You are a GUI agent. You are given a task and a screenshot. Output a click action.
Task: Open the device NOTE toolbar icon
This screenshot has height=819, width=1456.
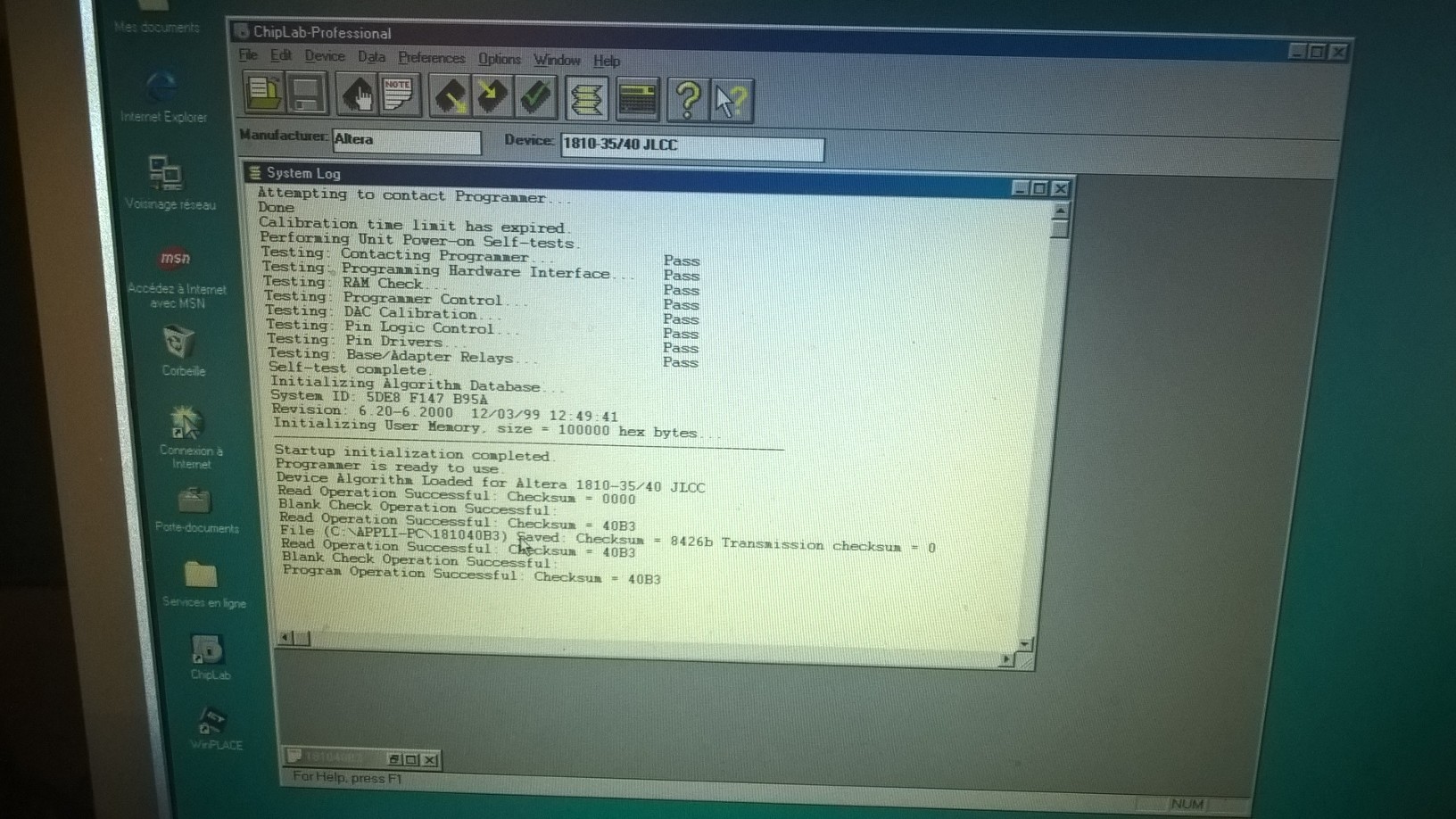(x=399, y=96)
